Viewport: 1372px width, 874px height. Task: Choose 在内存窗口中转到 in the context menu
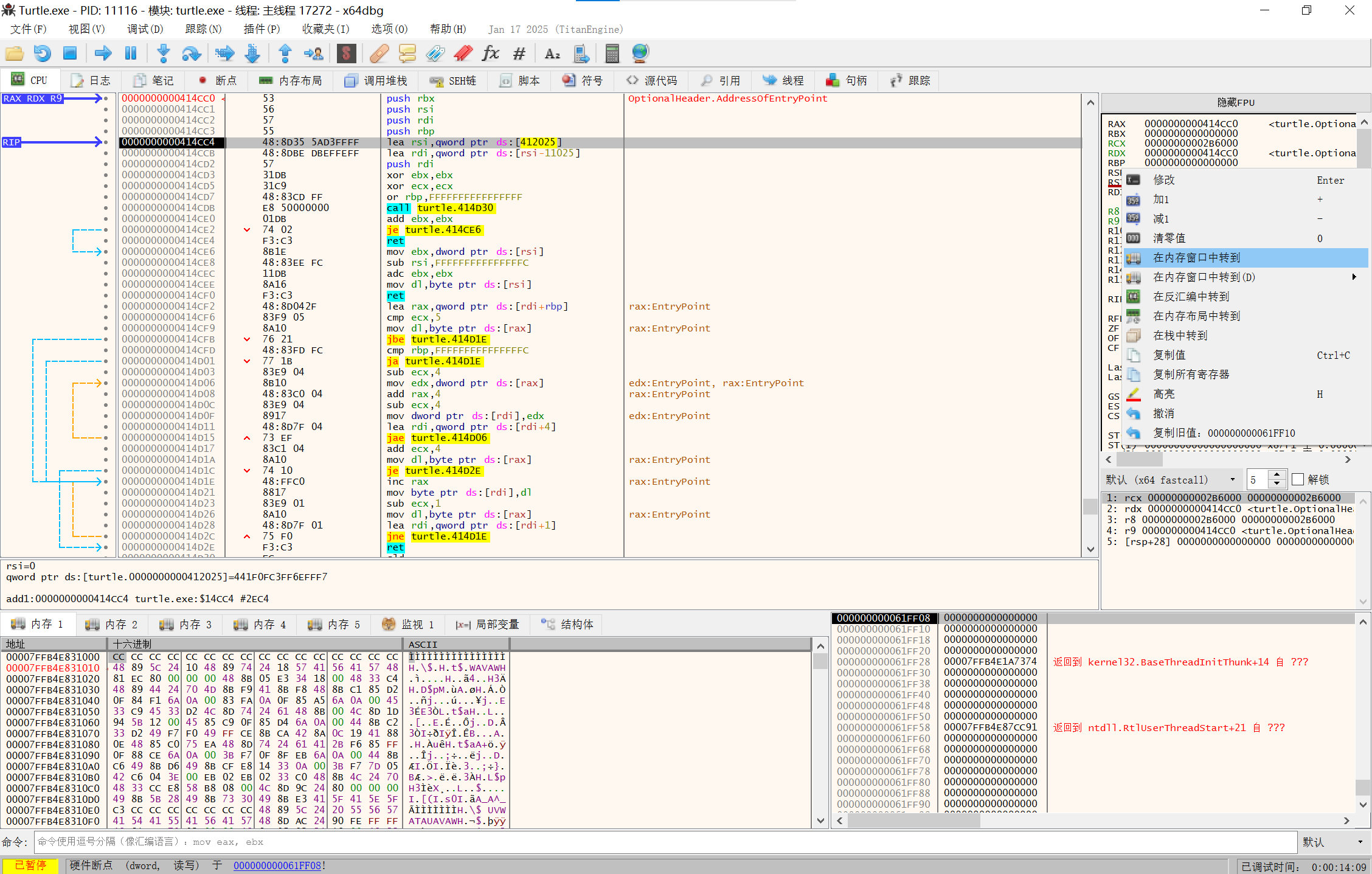click(1246, 258)
